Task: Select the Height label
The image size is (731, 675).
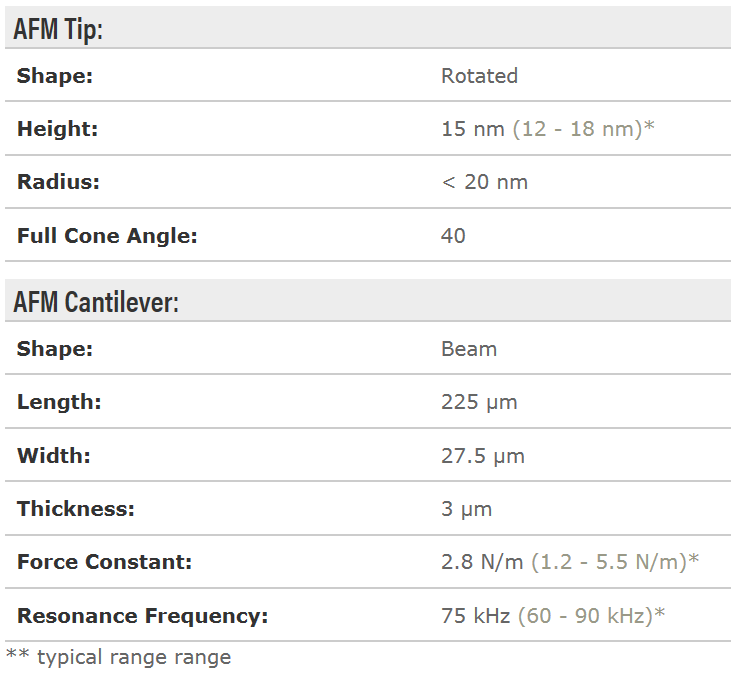Action: tap(57, 129)
